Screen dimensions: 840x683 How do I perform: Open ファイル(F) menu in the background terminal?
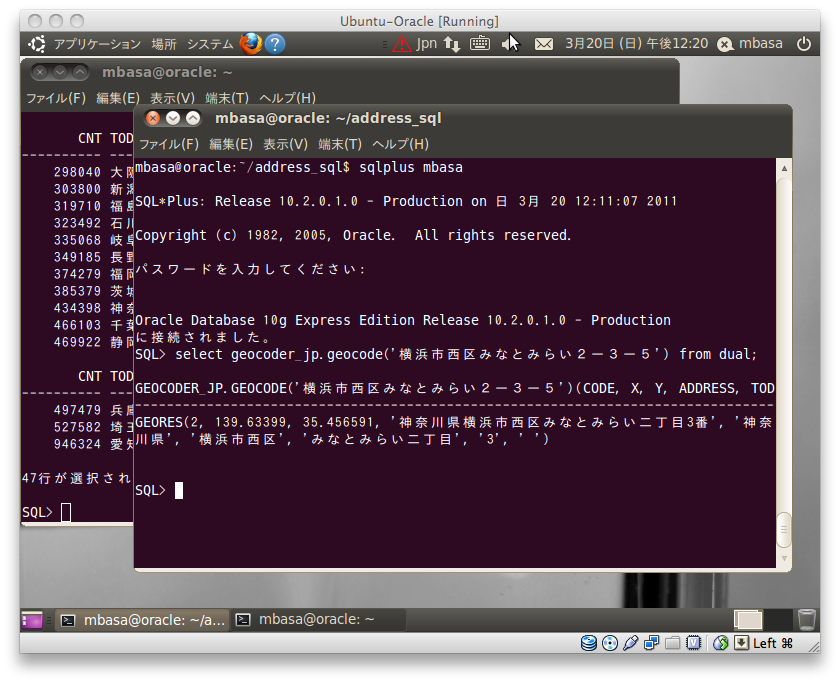tap(56, 98)
